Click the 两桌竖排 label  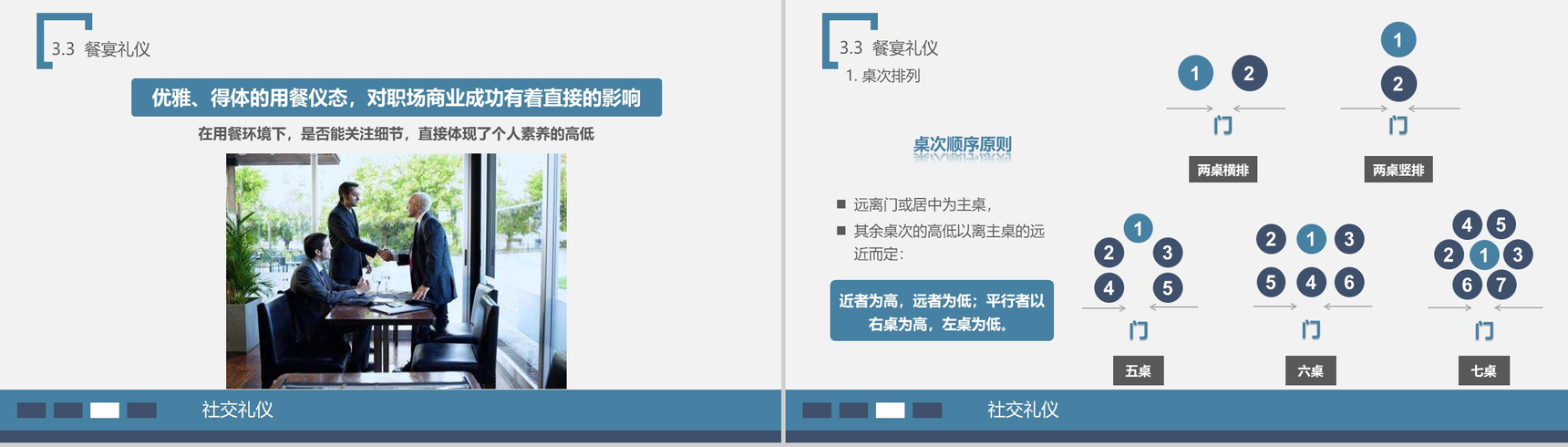point(1398,170)
